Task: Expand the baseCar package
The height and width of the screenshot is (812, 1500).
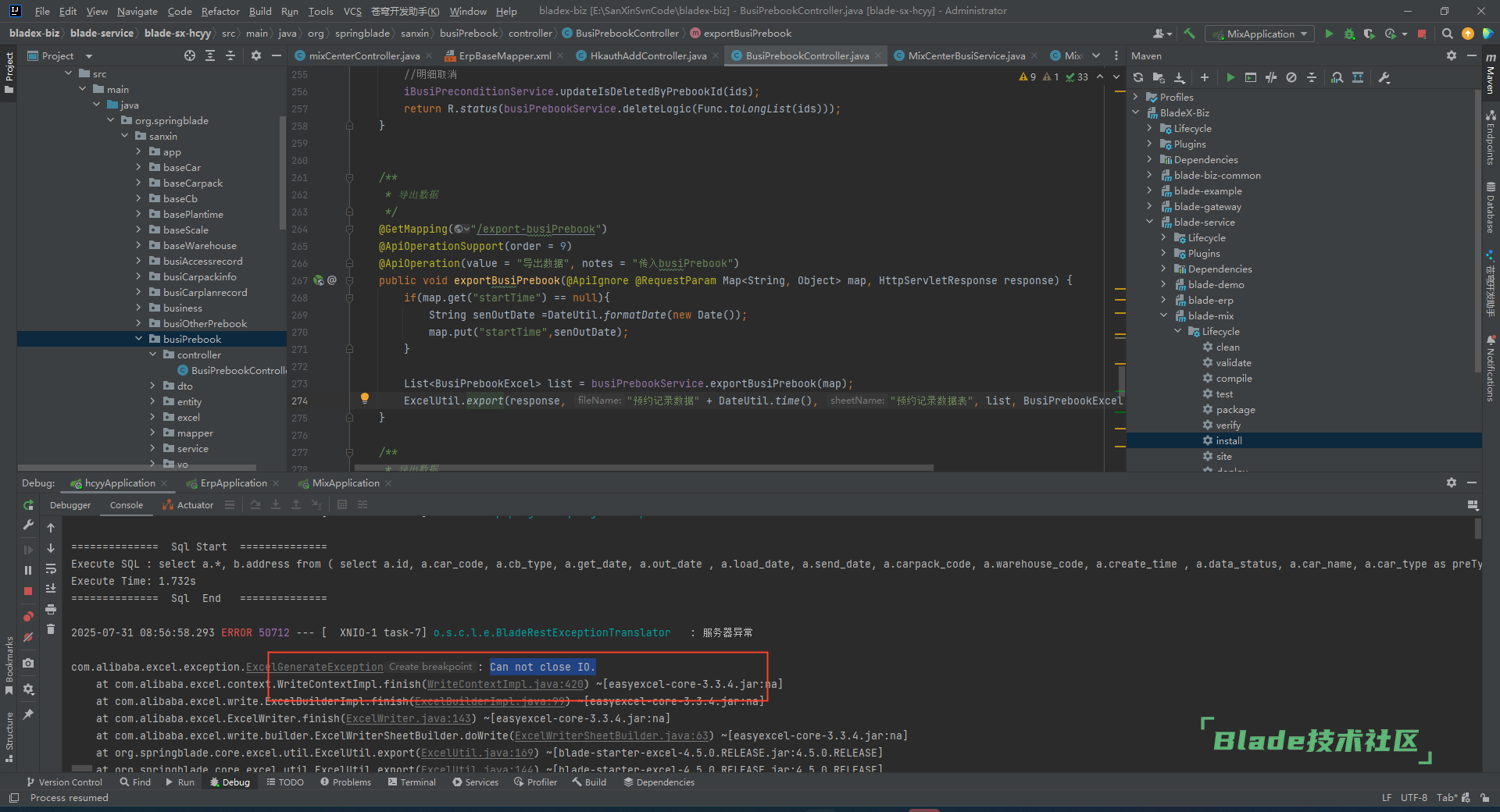Action: tap(139, 167)
